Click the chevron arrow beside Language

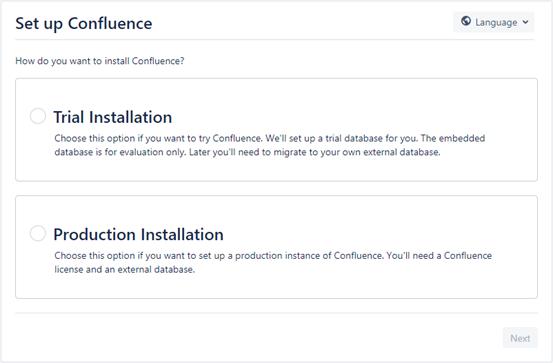click(x=525, y=22)
